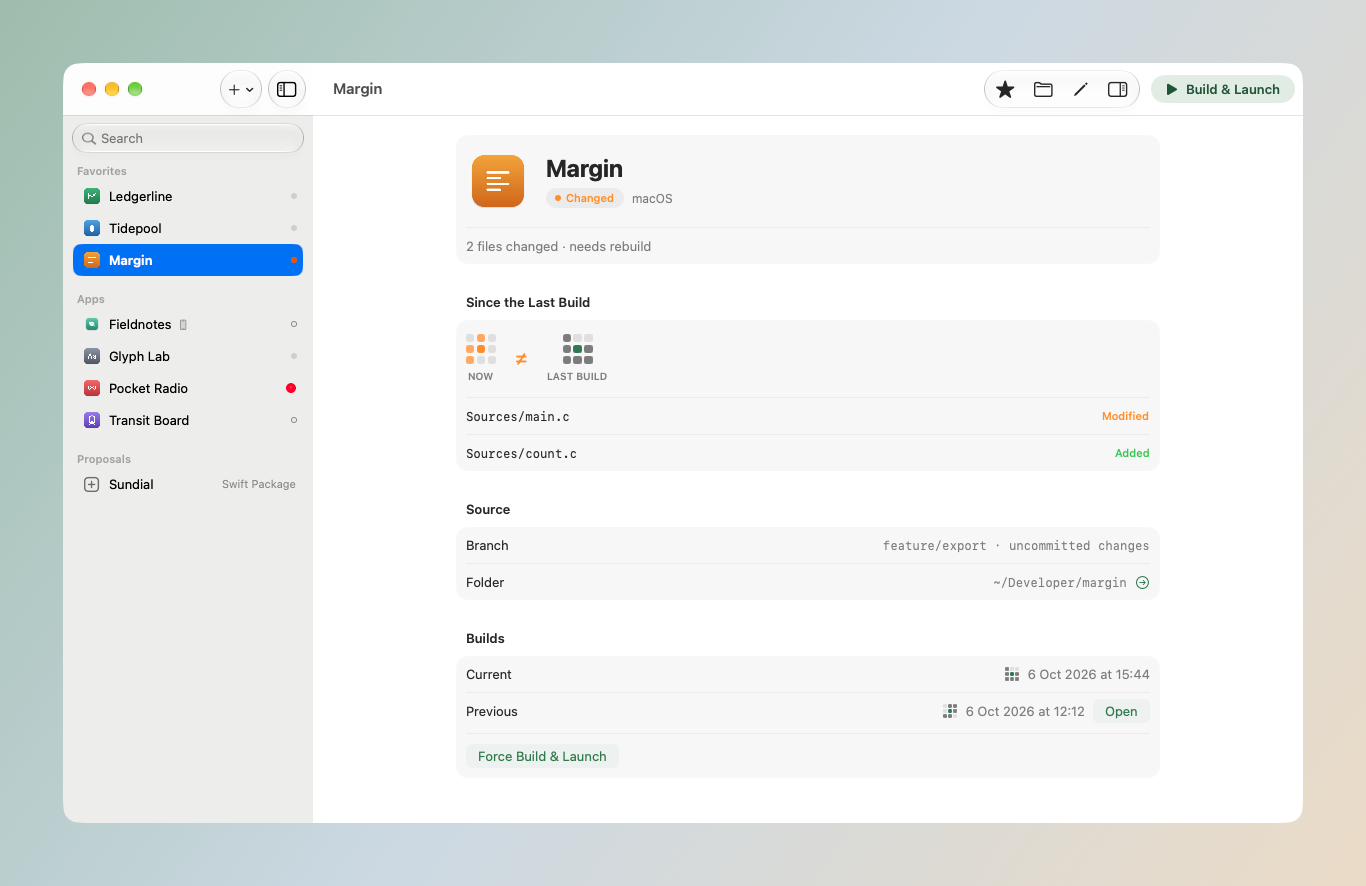This screenshot has height=886, width=1366.
Task: Open the project folder toolbar icon
Action: 1043,89
